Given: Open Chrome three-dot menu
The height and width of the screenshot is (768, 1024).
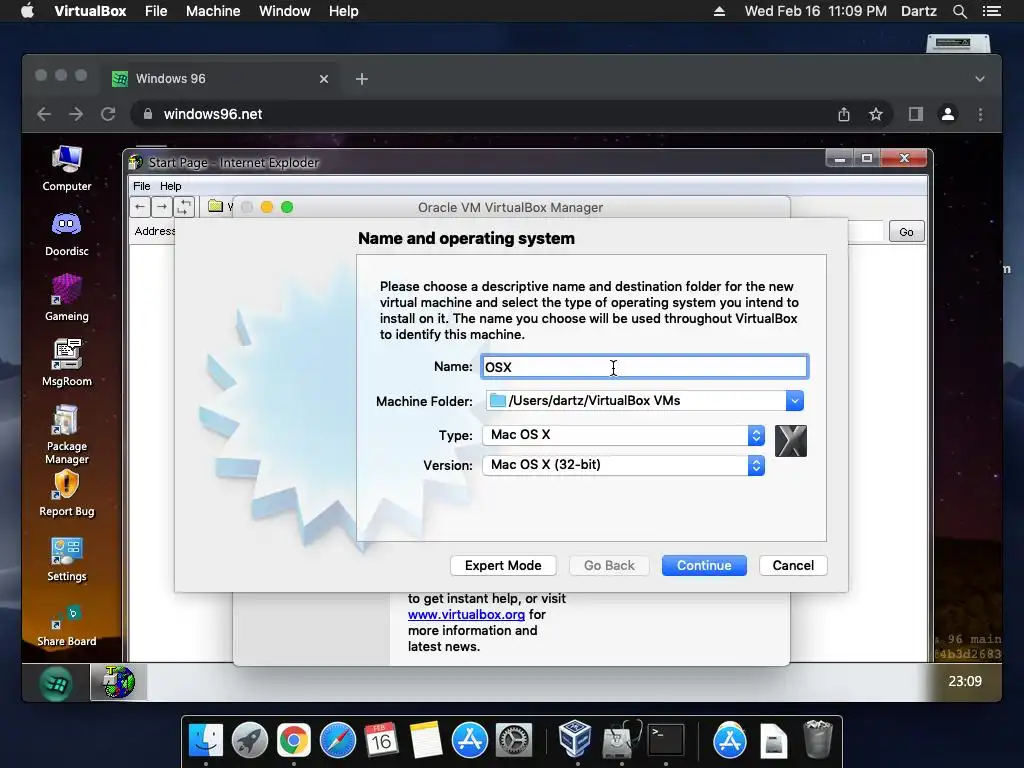Looking at the screenshot, I should click(x=980, y=114).
